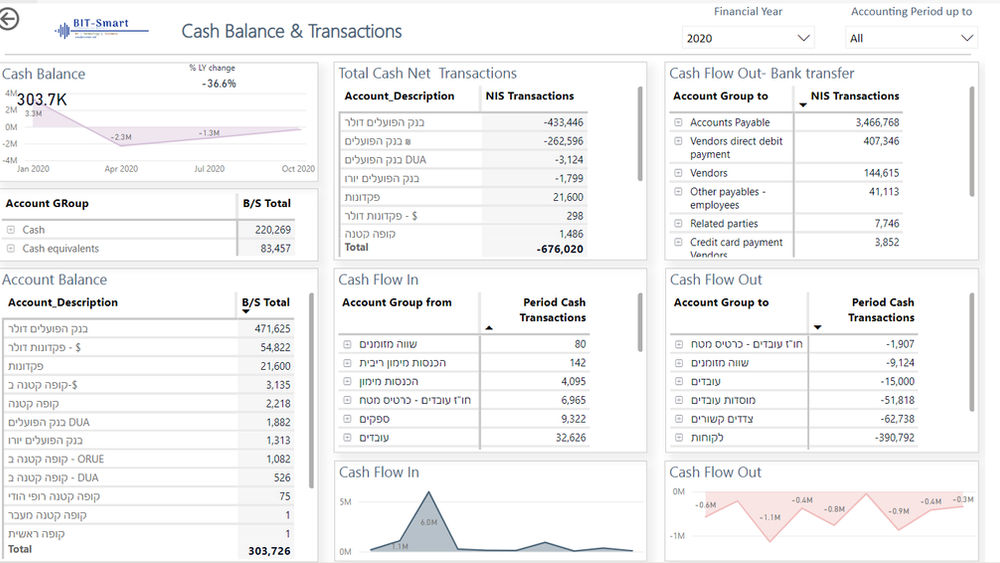Expand the row with -1,907 in Cash Flow Out
Screen dimensions: 1000x563
679,344
